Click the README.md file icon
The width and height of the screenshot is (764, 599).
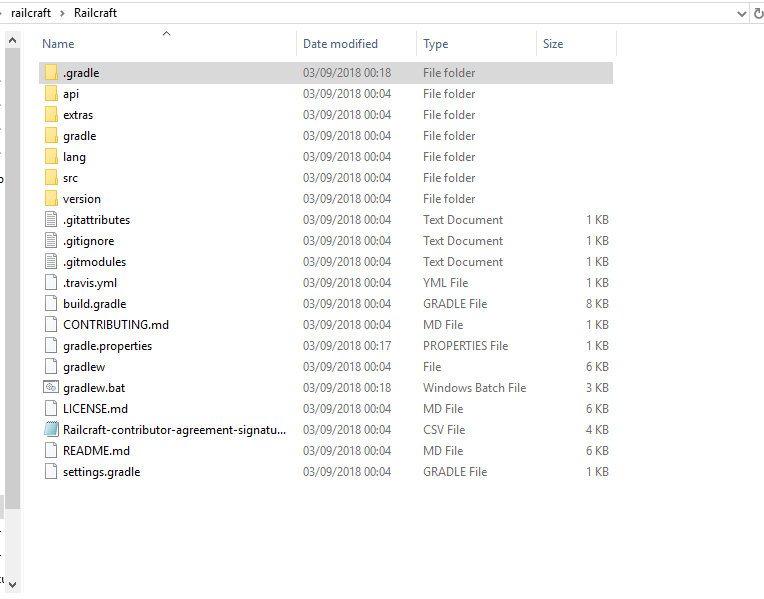(51, 450)
